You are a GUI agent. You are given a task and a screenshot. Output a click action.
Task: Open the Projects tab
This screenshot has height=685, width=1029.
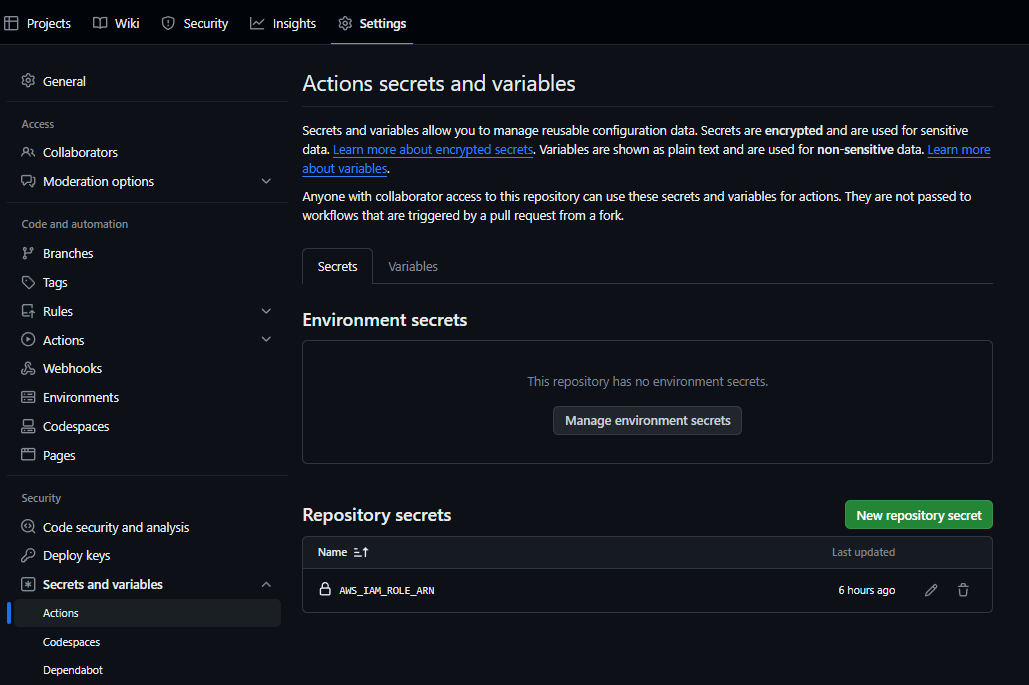37,24
